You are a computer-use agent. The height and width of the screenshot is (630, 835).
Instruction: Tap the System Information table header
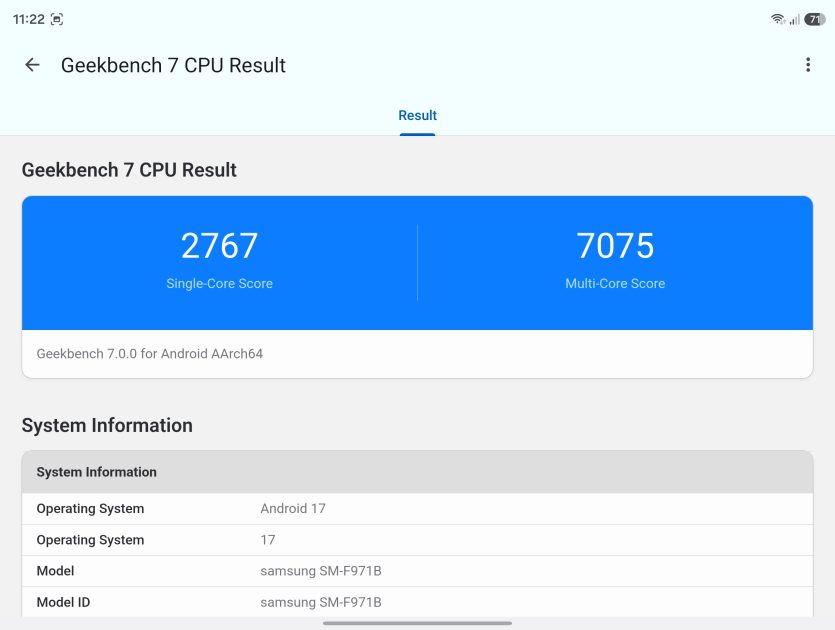(x=418, y=472)
